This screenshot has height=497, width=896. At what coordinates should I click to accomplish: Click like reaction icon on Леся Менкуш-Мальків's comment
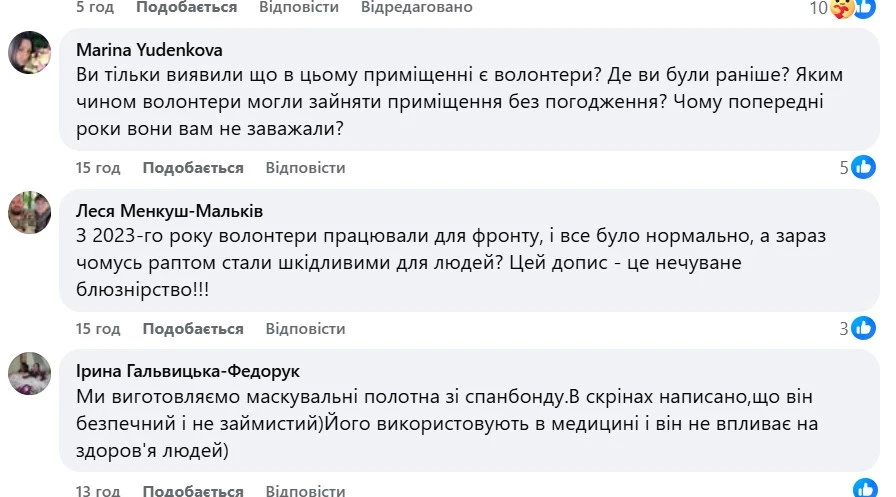863,328
